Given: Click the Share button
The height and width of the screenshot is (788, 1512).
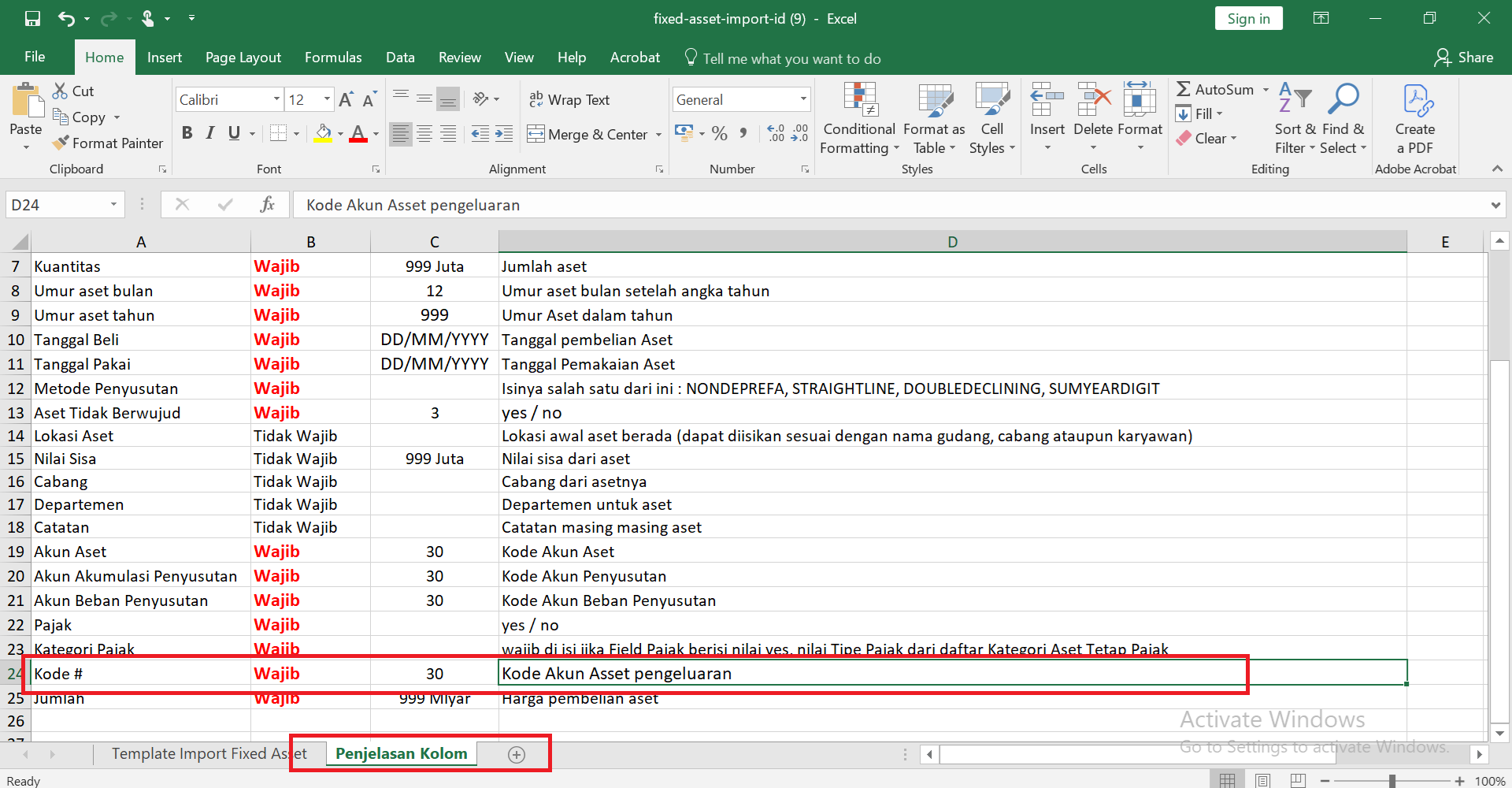Looking at the screenshot, I should pyautogui.click(x=1464, y=58).
